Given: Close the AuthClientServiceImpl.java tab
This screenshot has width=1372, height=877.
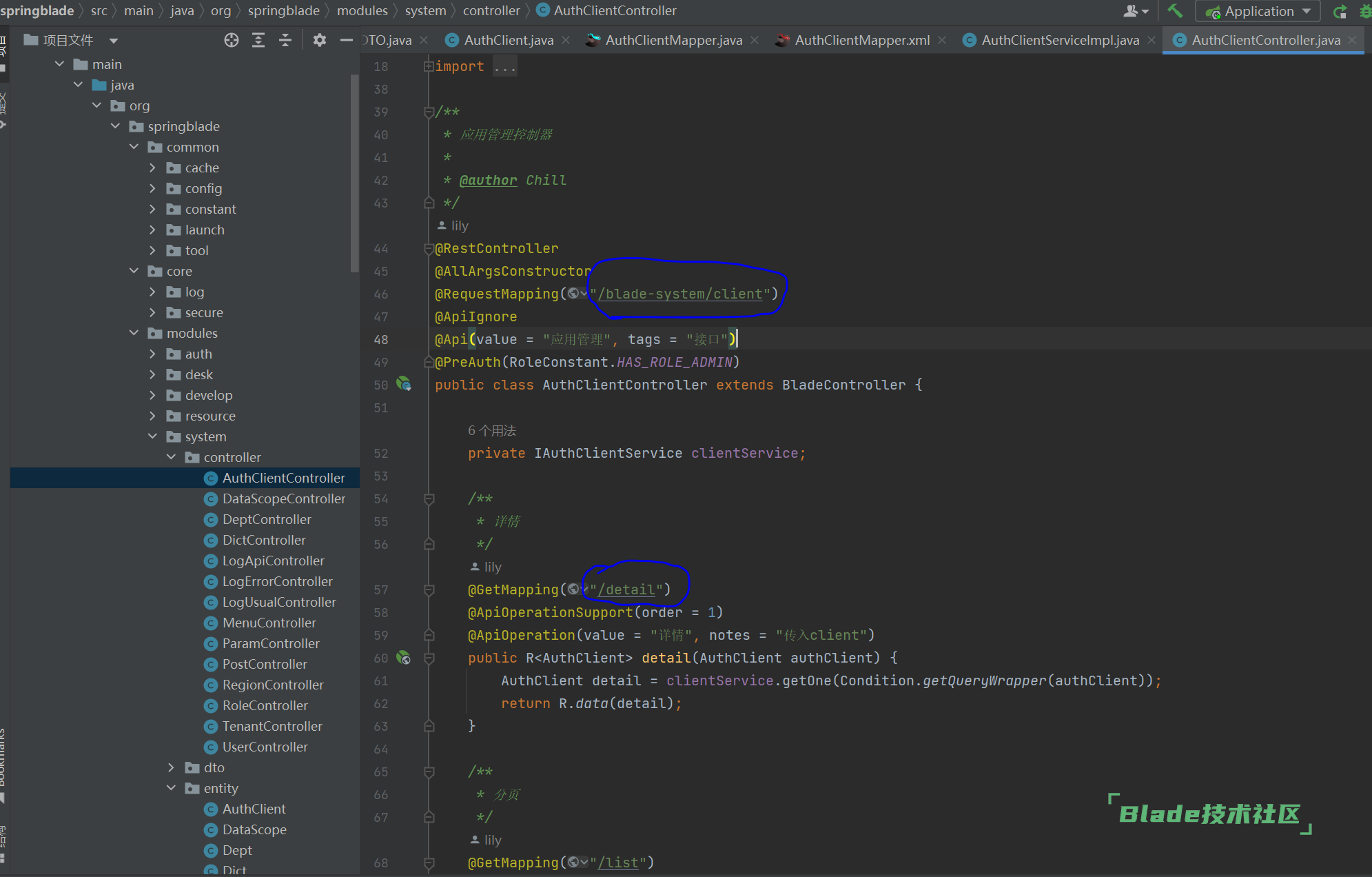Looking at the screenshot, I should tap(1151, 40).
